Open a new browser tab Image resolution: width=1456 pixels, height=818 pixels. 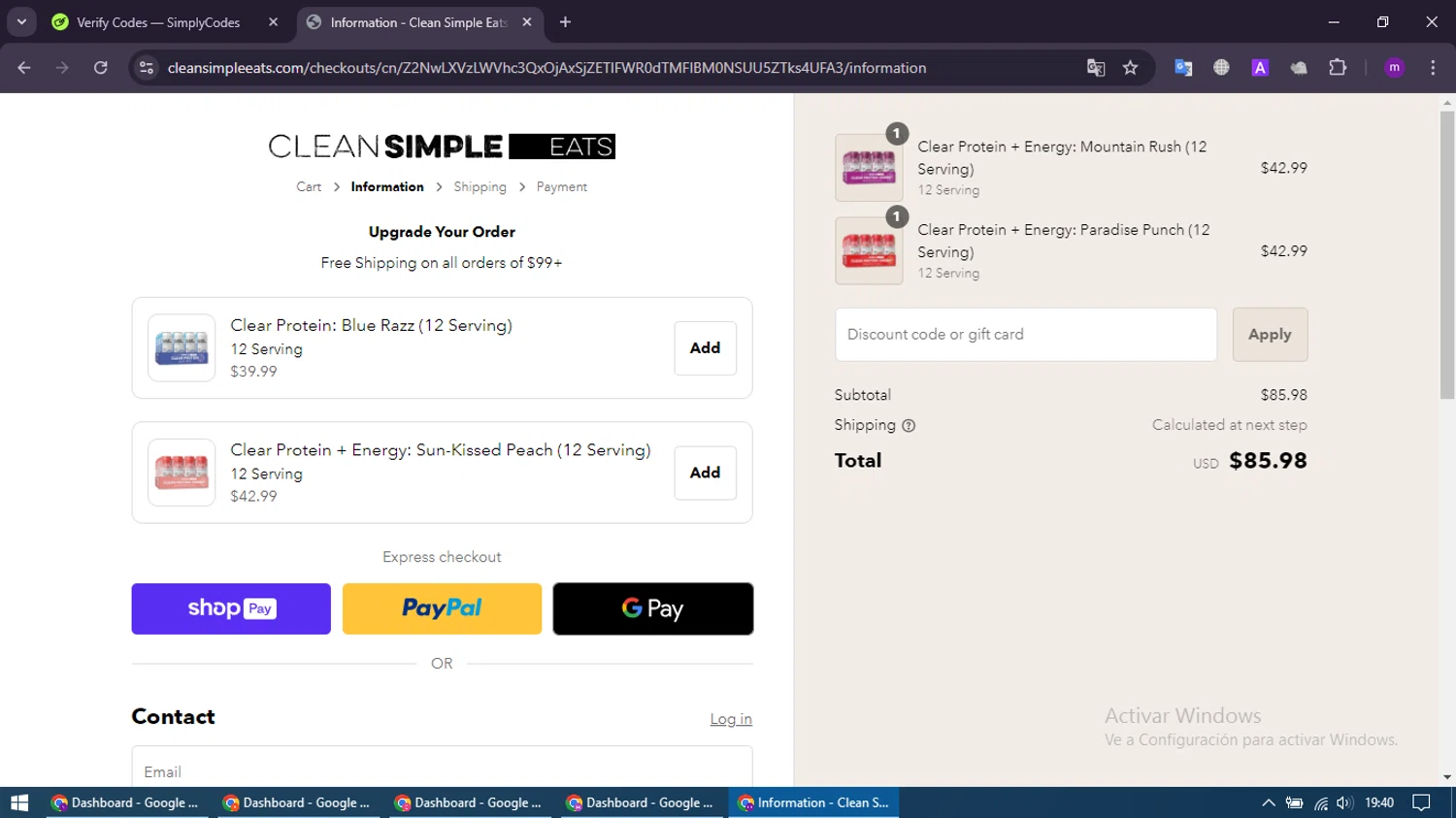point(565,22)
